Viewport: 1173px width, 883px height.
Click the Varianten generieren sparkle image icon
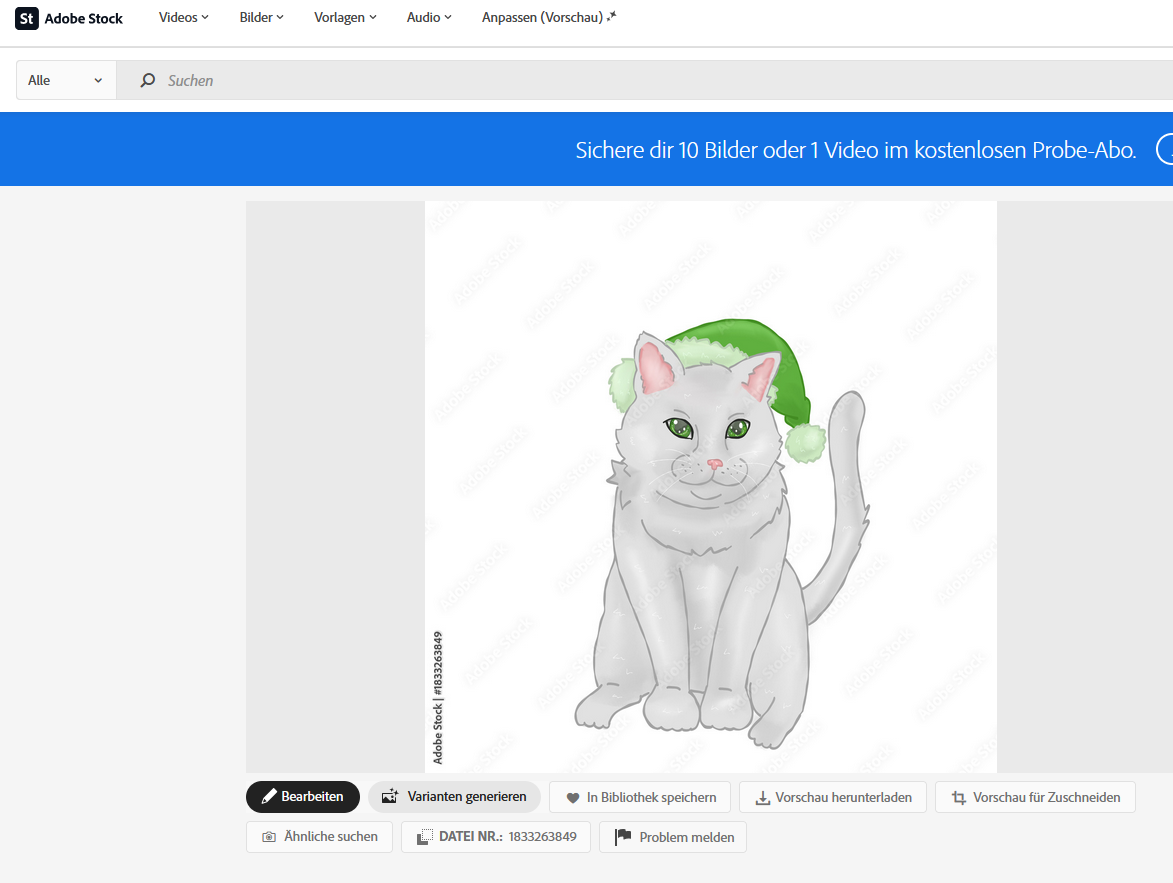coord(390,797)
